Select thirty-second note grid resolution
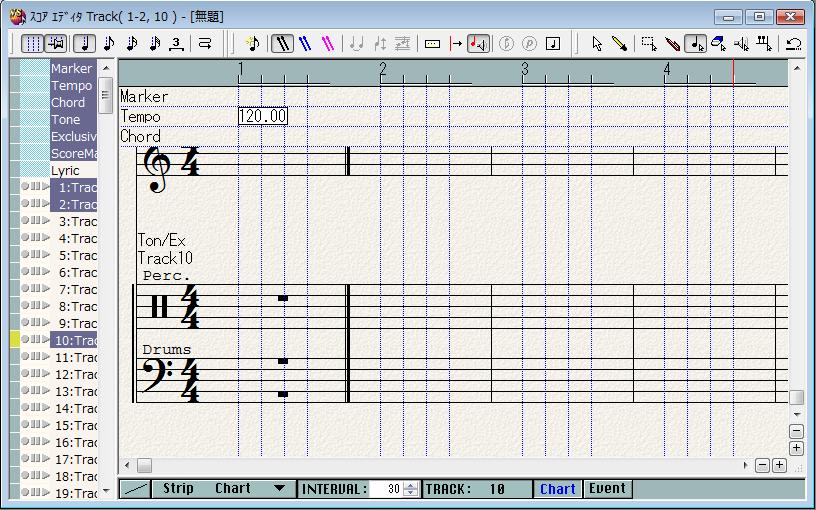This screenshot has width=816, height=510. pyautogui.click(x=155, y=44)
